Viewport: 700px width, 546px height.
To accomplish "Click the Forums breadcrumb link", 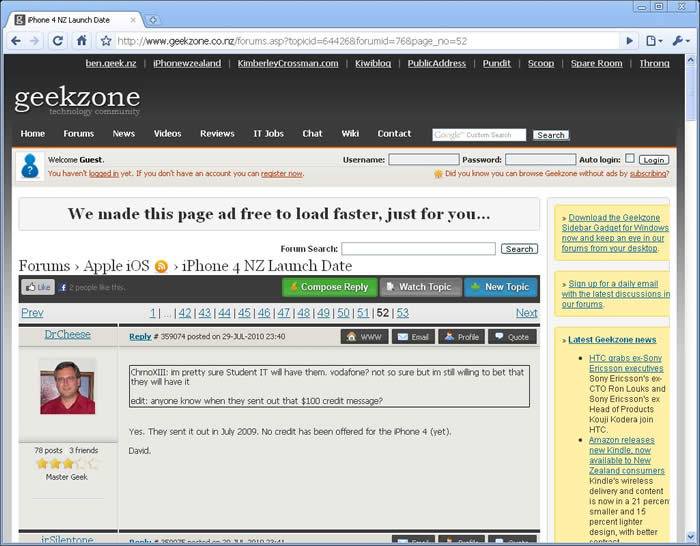I will (44, 266).
